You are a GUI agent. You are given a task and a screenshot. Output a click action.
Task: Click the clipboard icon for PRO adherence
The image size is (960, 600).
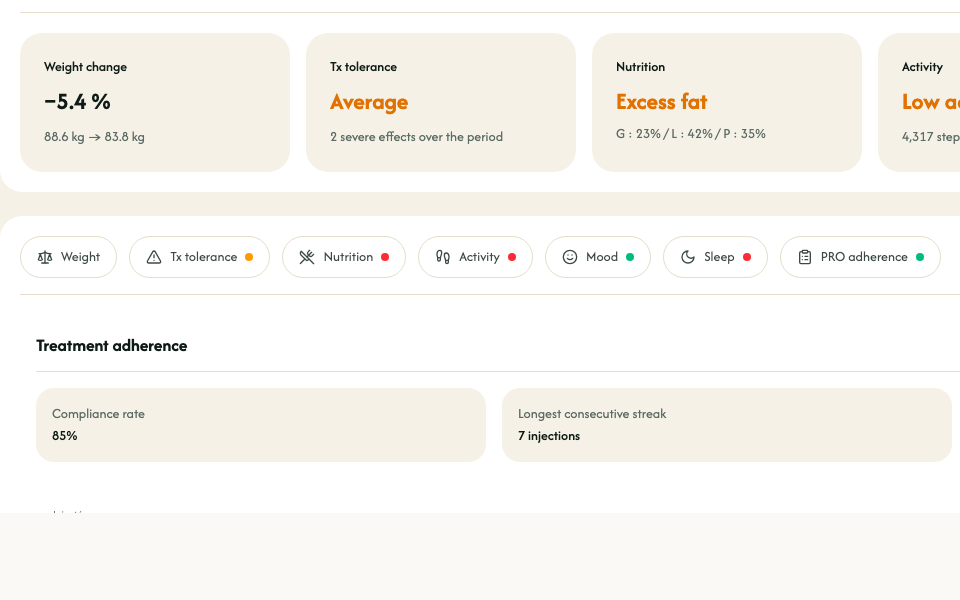pyautogui.click(x=805, y=257)
